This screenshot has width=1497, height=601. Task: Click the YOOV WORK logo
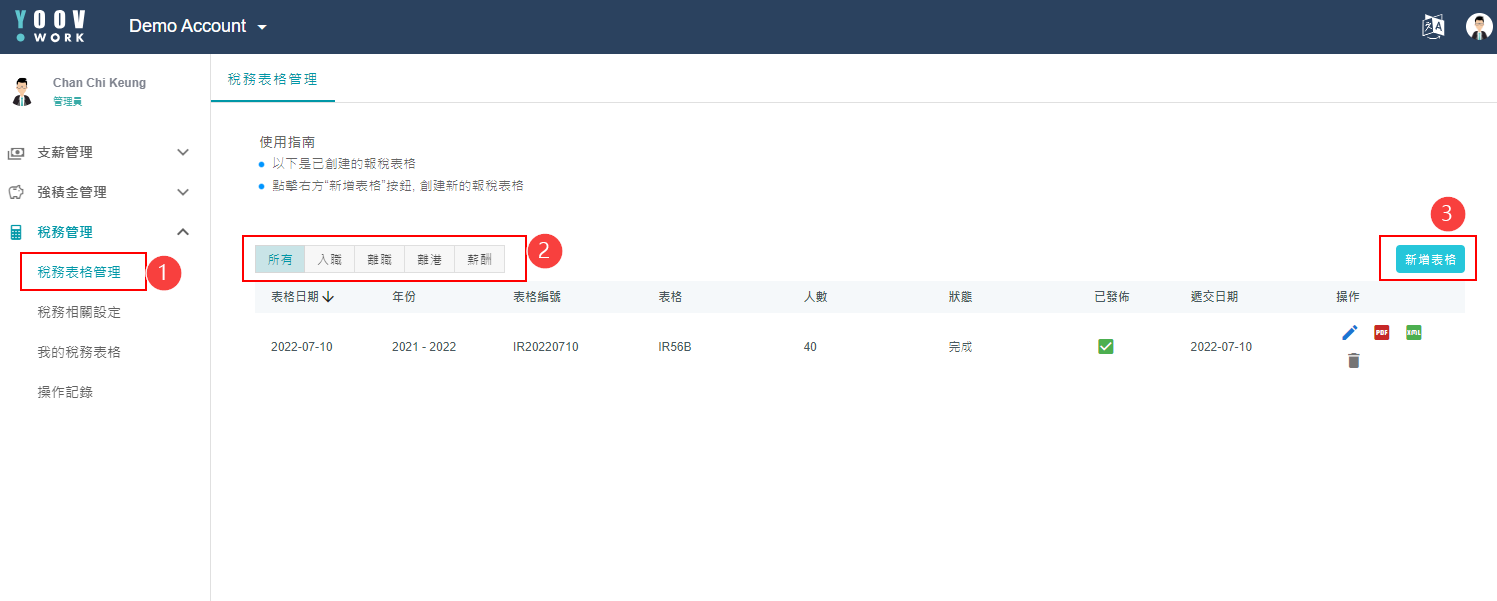click(x=51, y=26)
